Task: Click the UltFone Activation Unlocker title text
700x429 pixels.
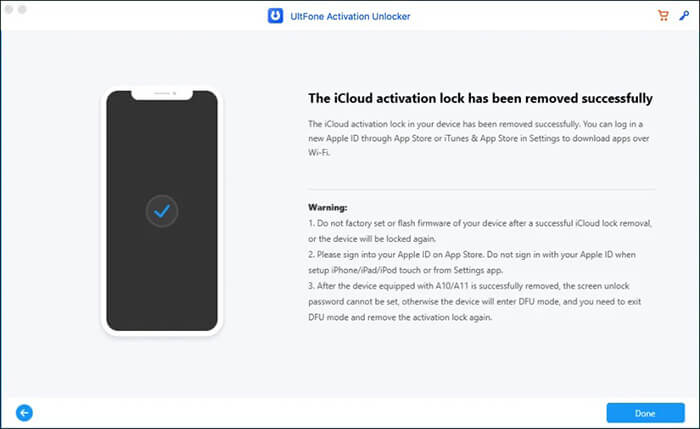Action: (x=350, y=17)
